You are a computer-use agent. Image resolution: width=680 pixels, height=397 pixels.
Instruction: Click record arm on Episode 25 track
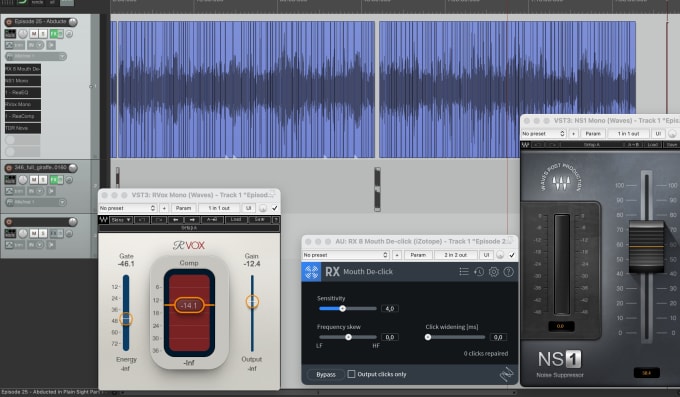click(9, 22)
